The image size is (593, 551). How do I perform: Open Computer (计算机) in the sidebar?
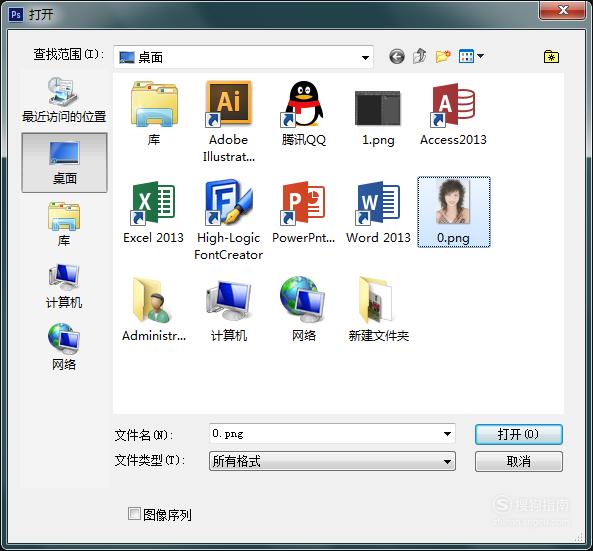(64, 286)
